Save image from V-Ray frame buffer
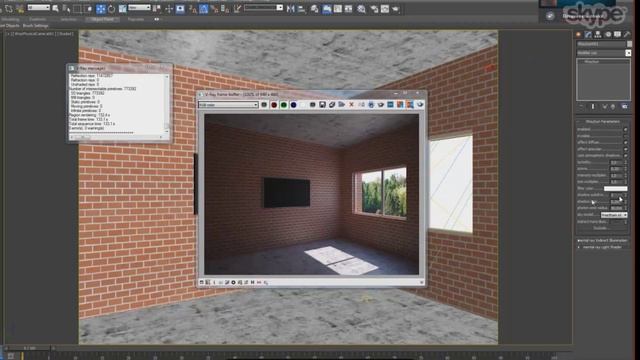640x360 pixels. click(322, 105)
